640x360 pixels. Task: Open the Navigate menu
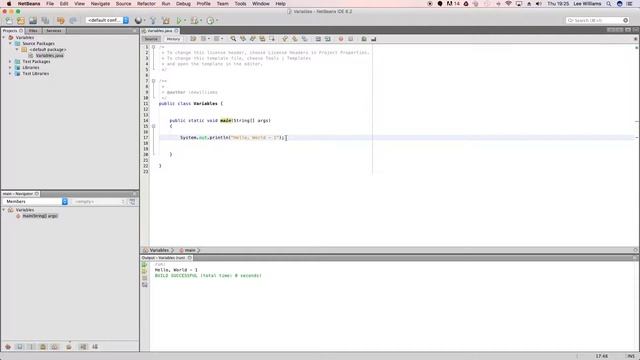100,4
